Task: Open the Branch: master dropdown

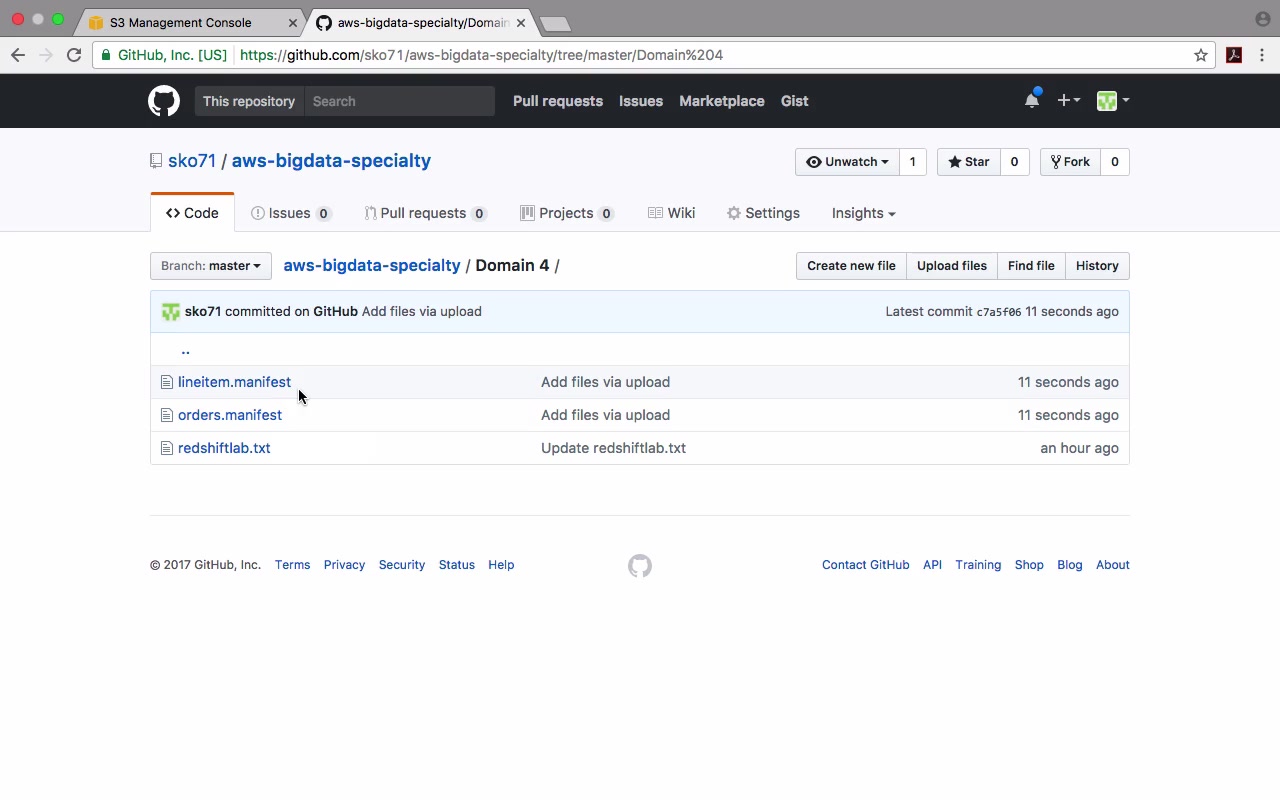Action: coord(211,266)
